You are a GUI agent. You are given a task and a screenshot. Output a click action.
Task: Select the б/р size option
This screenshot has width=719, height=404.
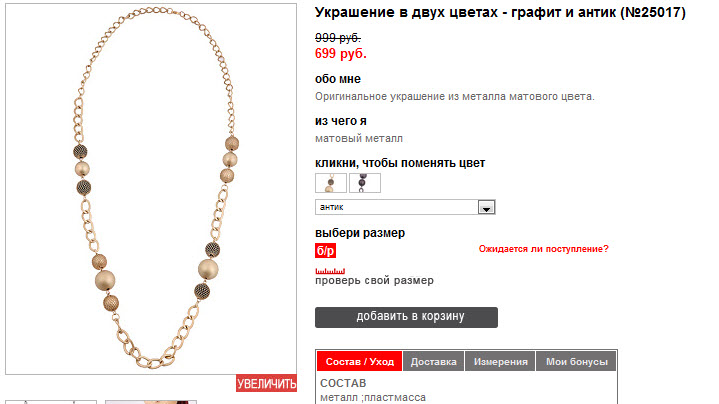coord(325,251)
